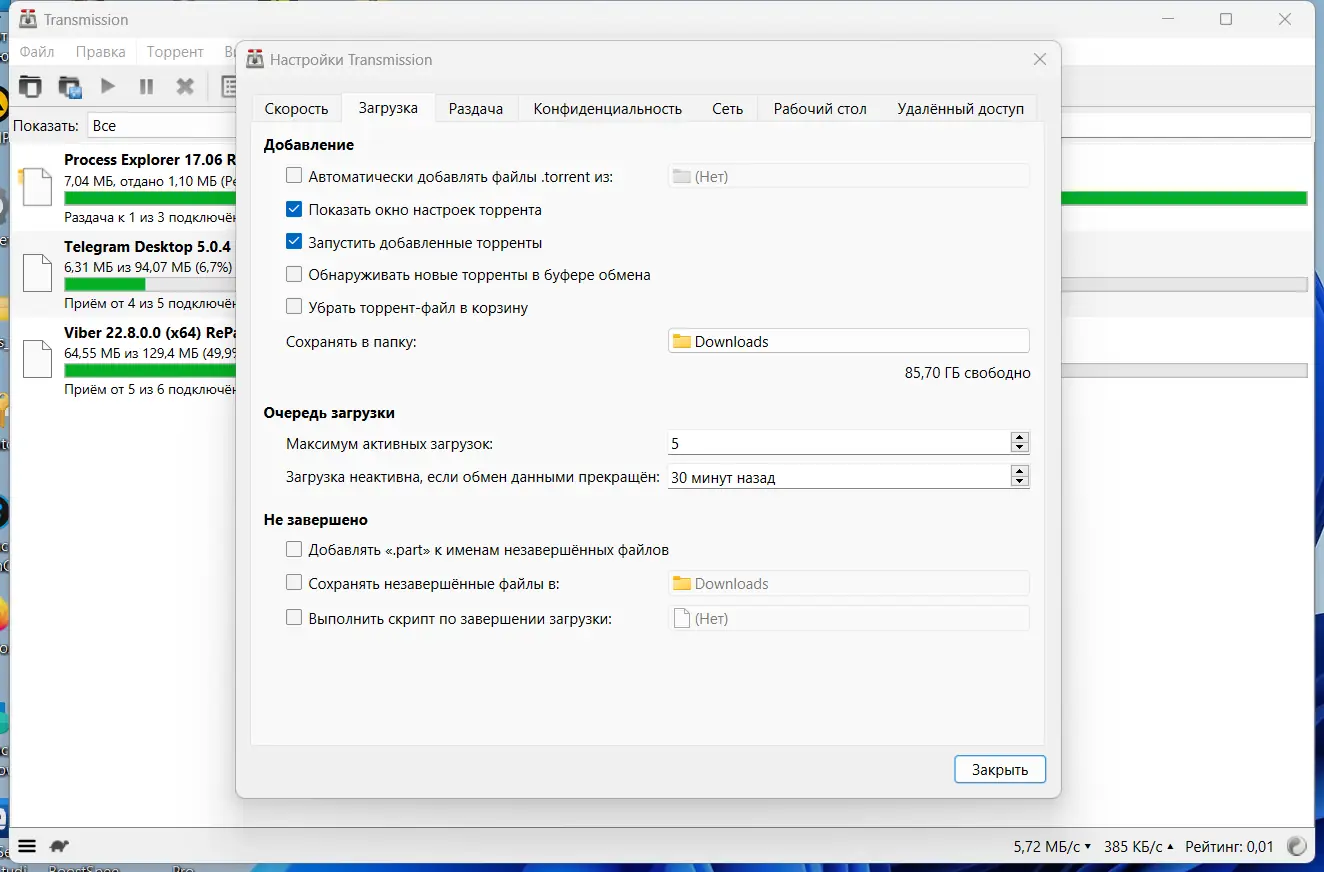The height and width of the screenshot is (872, 1324).
Task: Decrease maximum active downloads with down arrow
Action: 1020,448
